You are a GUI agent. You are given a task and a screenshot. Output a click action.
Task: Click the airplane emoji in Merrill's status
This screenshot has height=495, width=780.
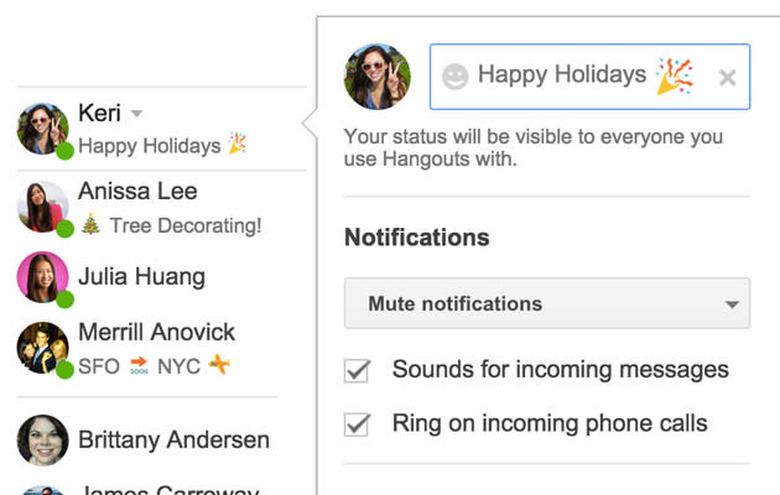tap(217, 365)
